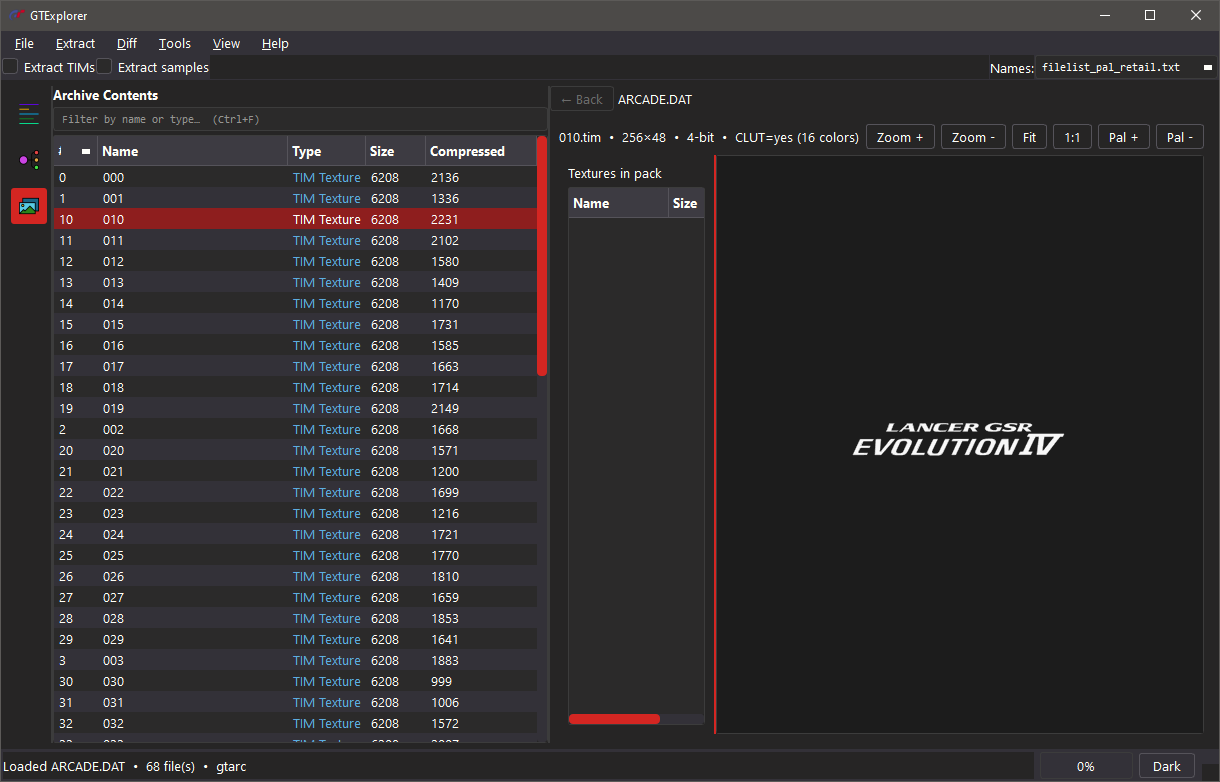
Task: Open the Help menu
Action: (x=275, y=43)
